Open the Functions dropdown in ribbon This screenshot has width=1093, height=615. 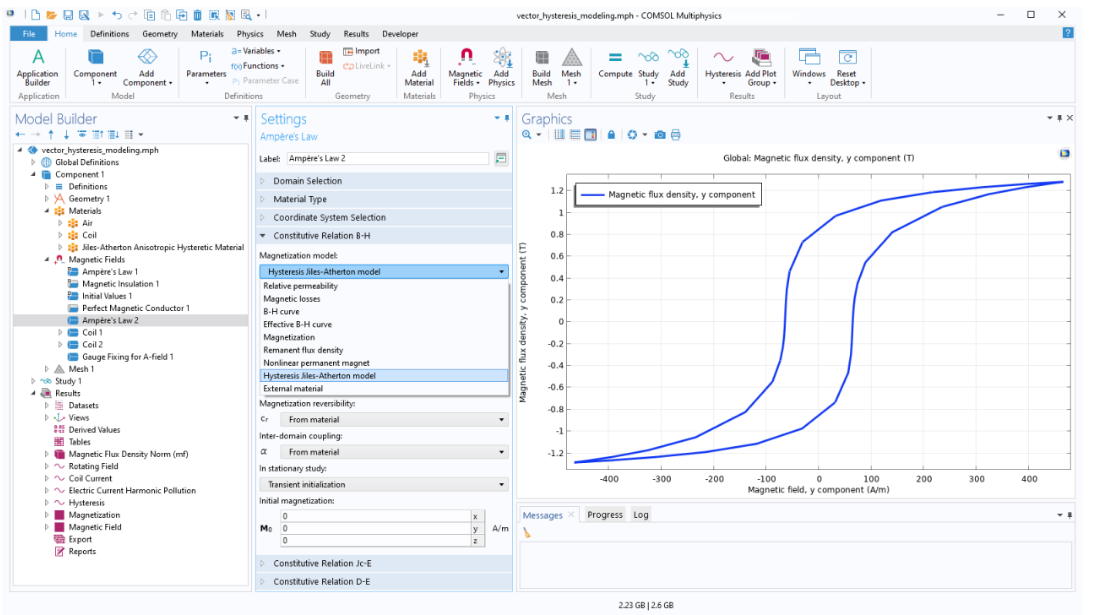[x=258, y=66]
